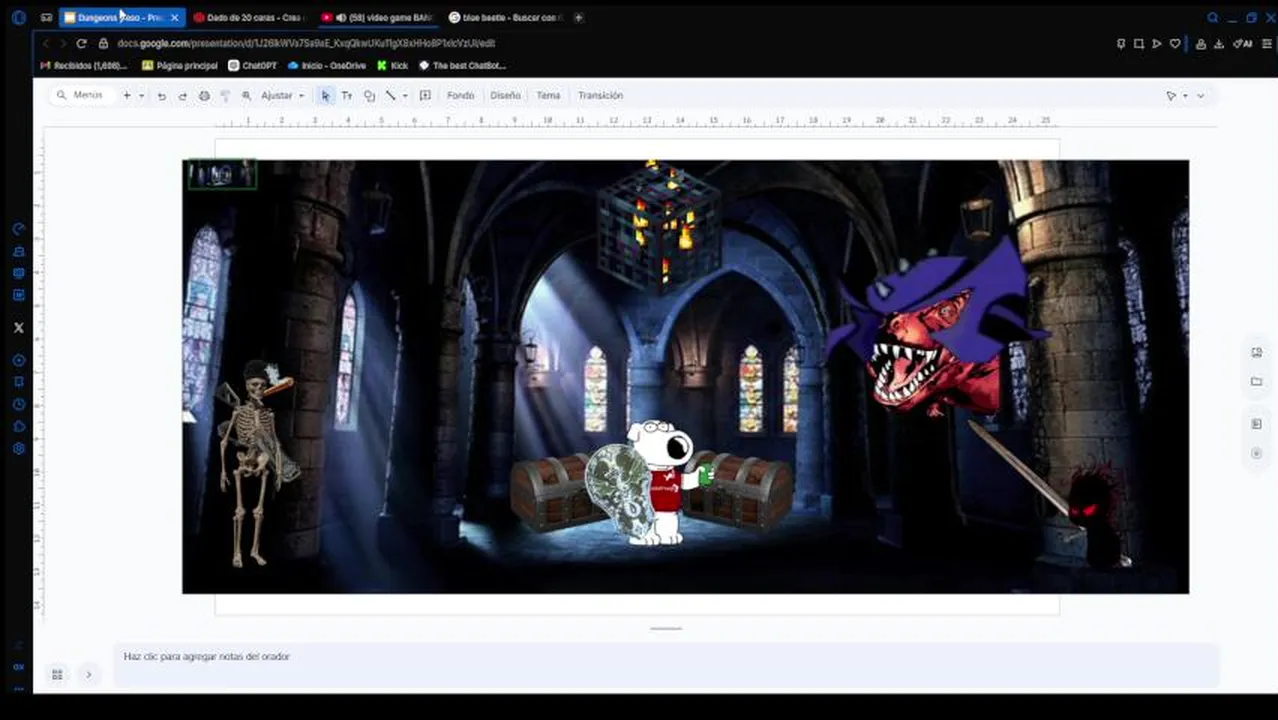
Task: Switch to the Dungeons presentation tab
Action: tap(120, 17)
